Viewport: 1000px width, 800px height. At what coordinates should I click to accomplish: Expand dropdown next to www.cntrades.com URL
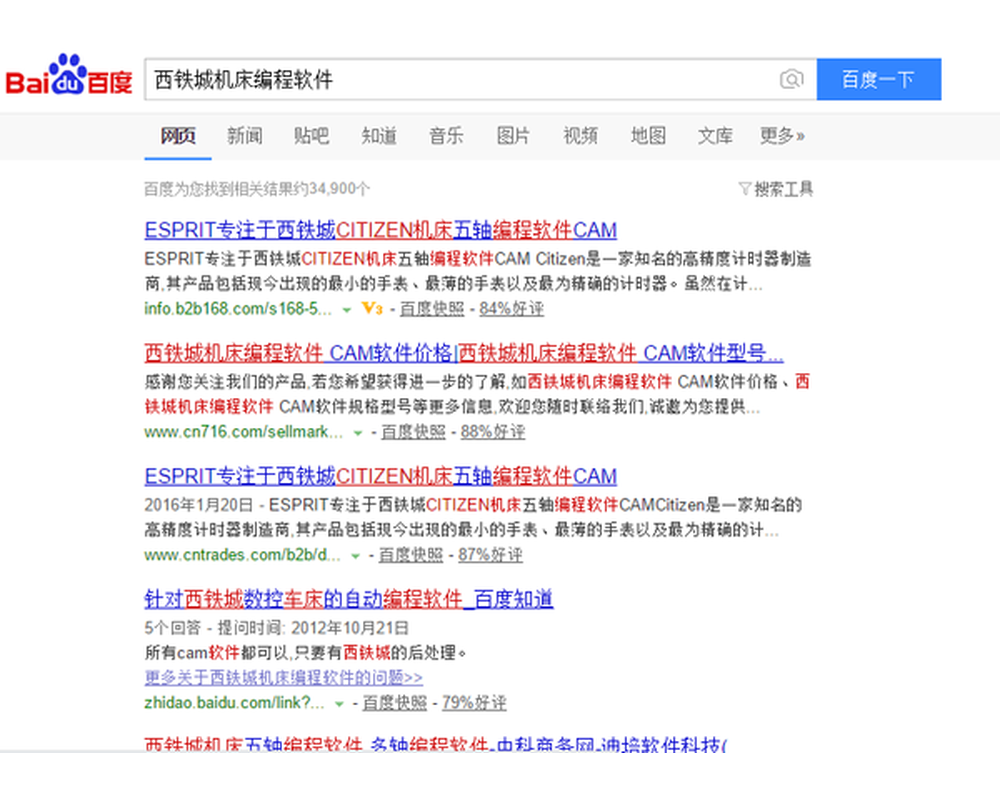tap(355, 556)
